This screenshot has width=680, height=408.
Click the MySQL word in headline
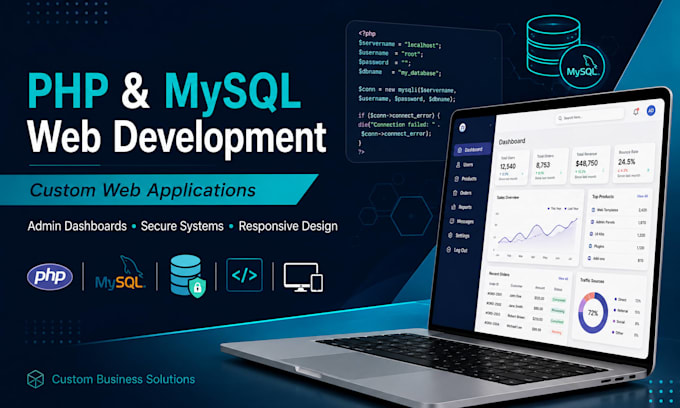[232, 92]
